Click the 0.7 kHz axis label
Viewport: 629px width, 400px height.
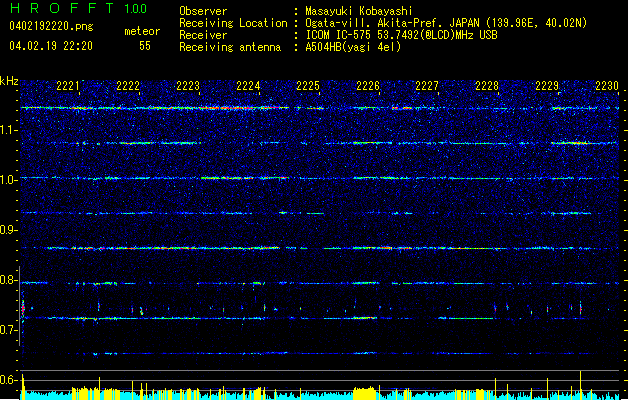coord(8,330)
